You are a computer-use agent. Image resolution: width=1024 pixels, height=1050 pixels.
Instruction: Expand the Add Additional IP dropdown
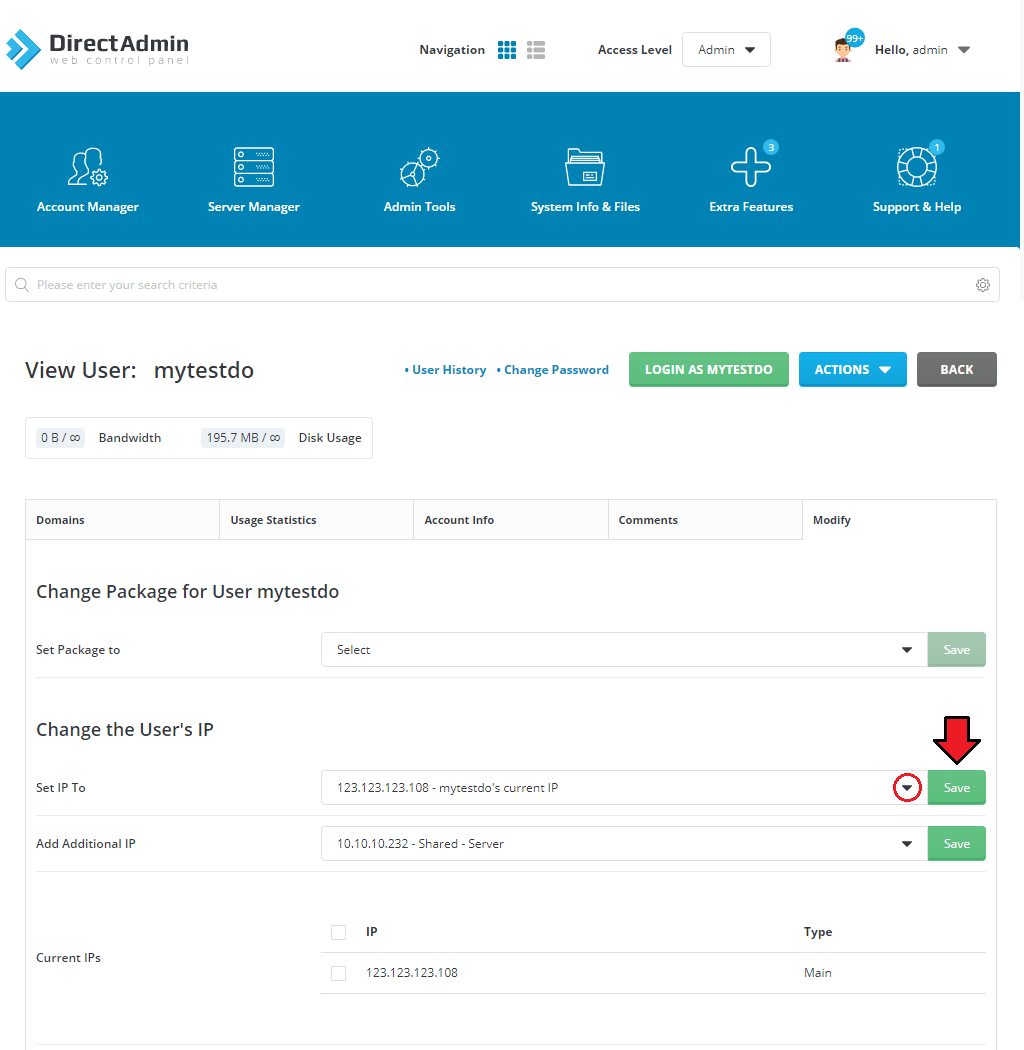(624, 844)
